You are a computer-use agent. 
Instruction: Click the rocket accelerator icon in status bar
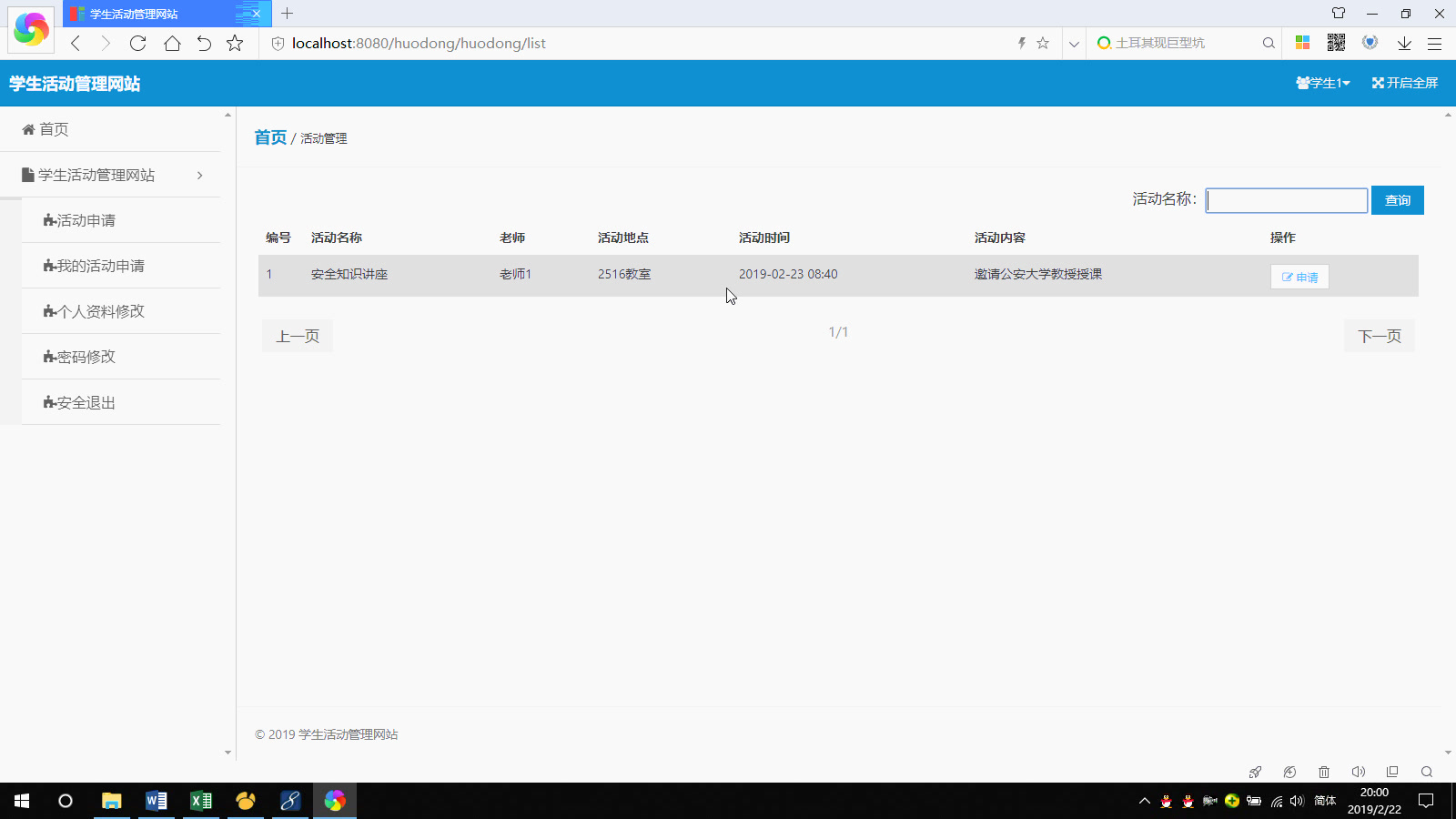(1255, 772)
